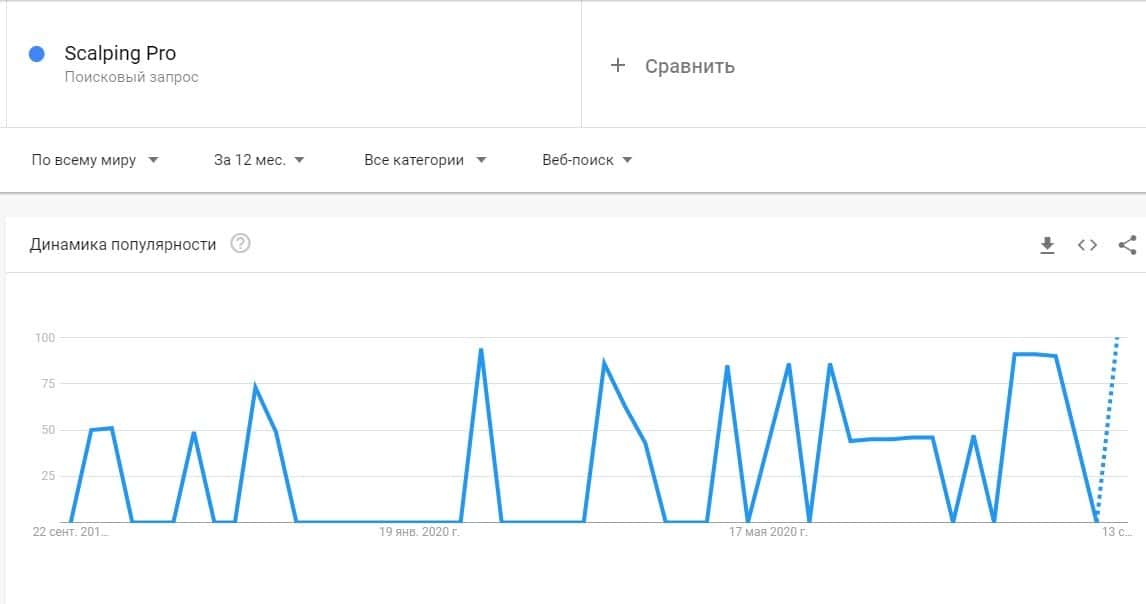Open the Все категории dropdown
This screenshot has width=1146, height=604.
pos(425,160)
